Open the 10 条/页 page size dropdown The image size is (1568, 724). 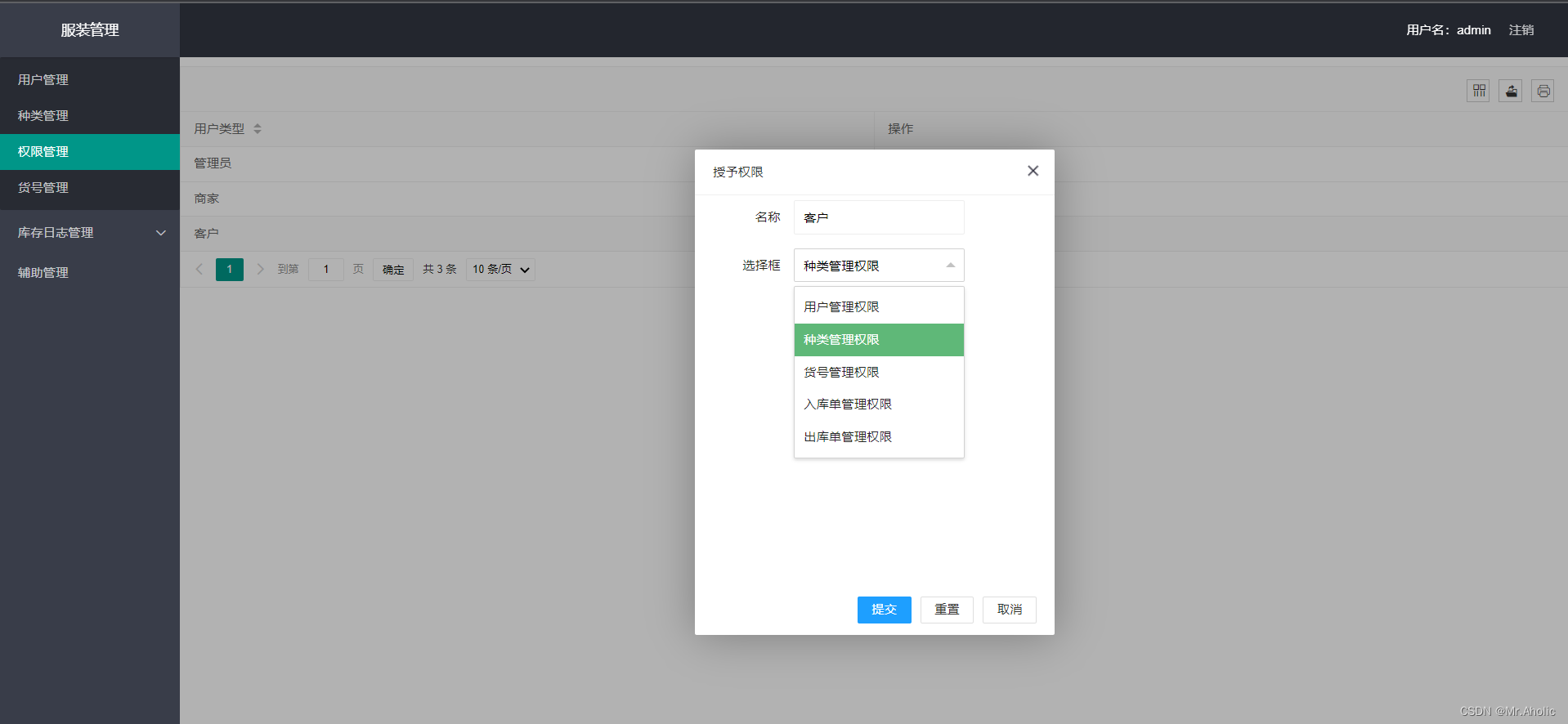[500, 270]
